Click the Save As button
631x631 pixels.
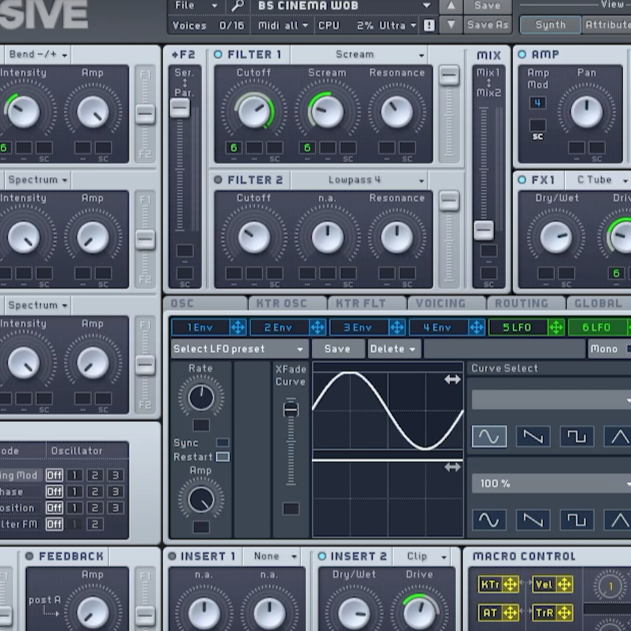[x=487, y=24]
